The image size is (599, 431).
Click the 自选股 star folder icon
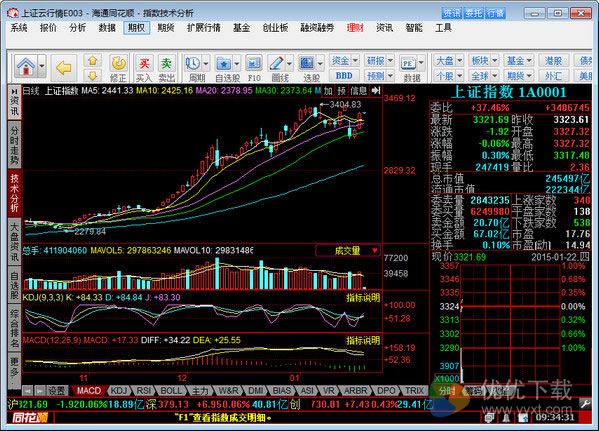[x=224, y=63]
